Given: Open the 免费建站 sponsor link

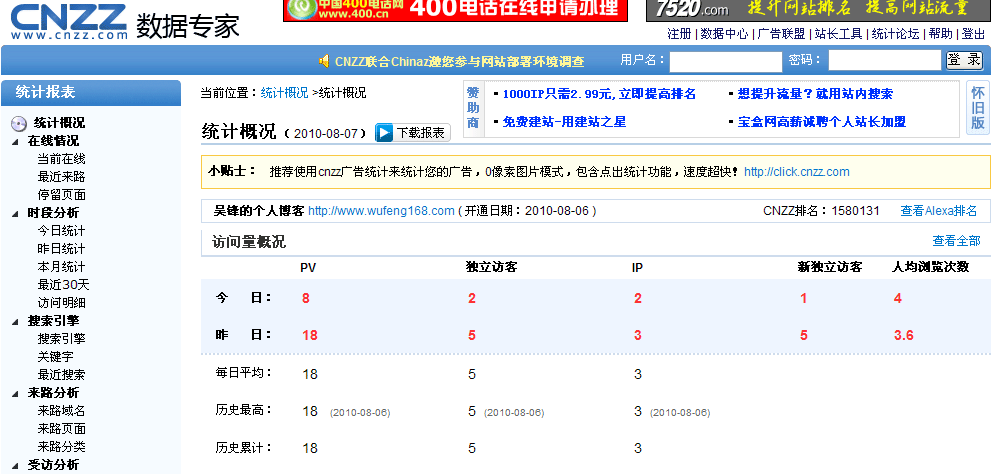Looking at the screenshot, I should [x=564, y=122].
